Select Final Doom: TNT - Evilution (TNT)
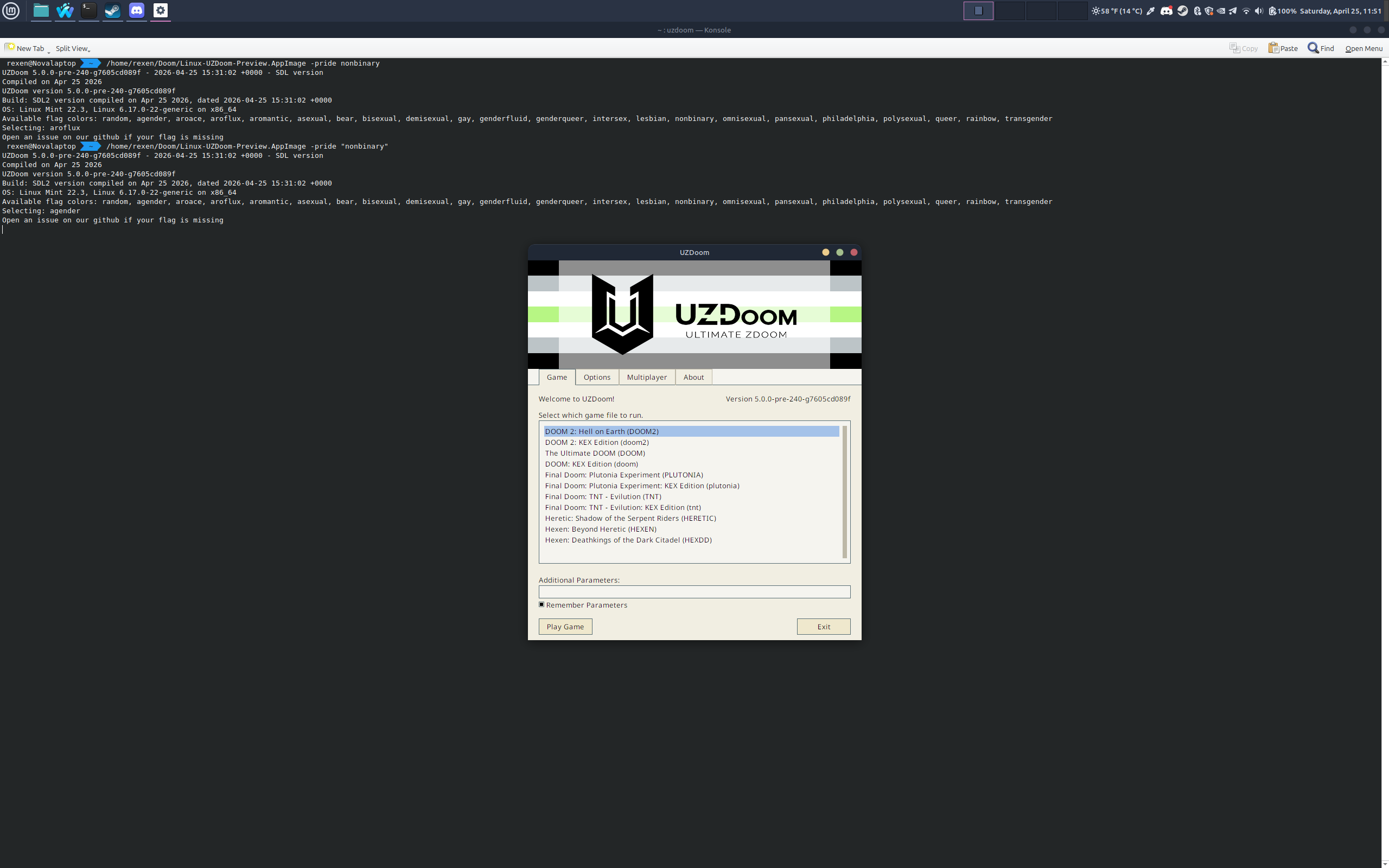This screenshot has height=868, width=1389. coord(691,496)
